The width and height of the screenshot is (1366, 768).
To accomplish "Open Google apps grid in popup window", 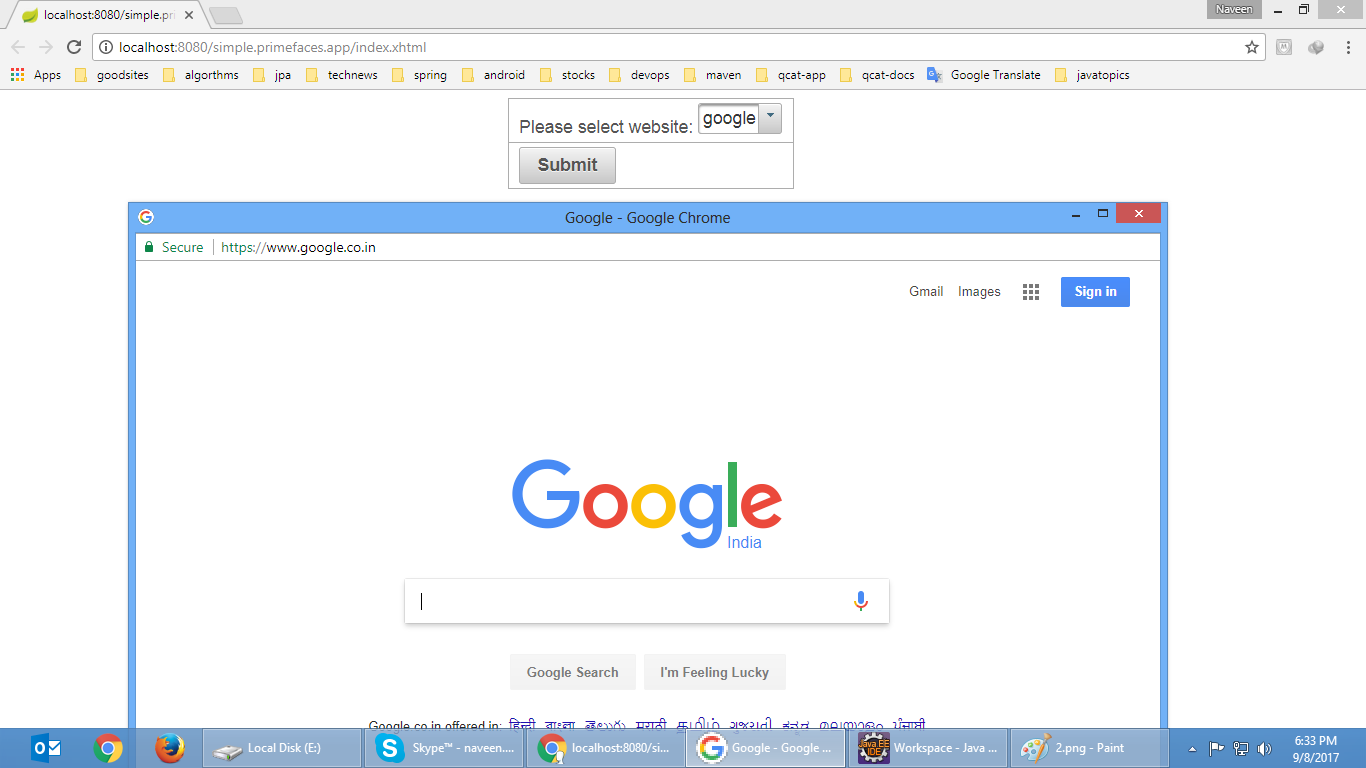I will [x=1031, y=292].
